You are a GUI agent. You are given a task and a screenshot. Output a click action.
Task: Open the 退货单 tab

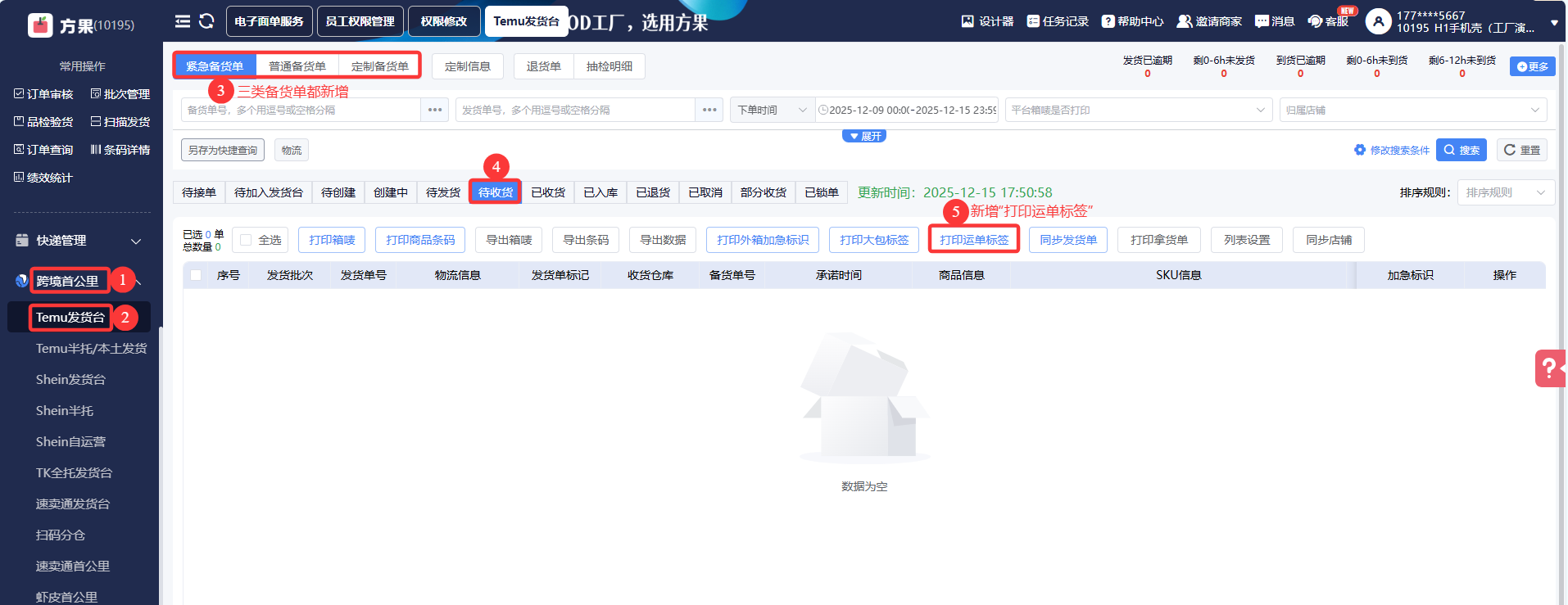coord(544,66)
